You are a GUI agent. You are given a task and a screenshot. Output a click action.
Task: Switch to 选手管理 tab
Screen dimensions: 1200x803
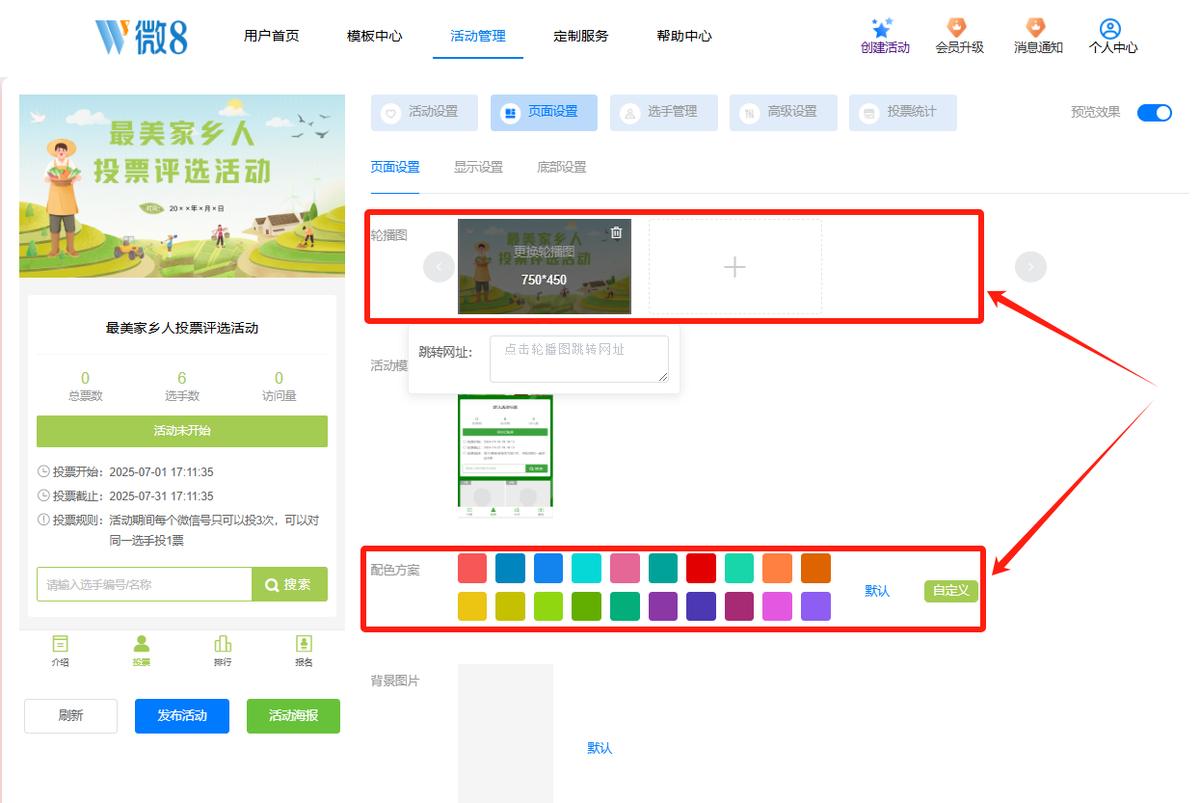pyautogui.click(x=664, y=113)
